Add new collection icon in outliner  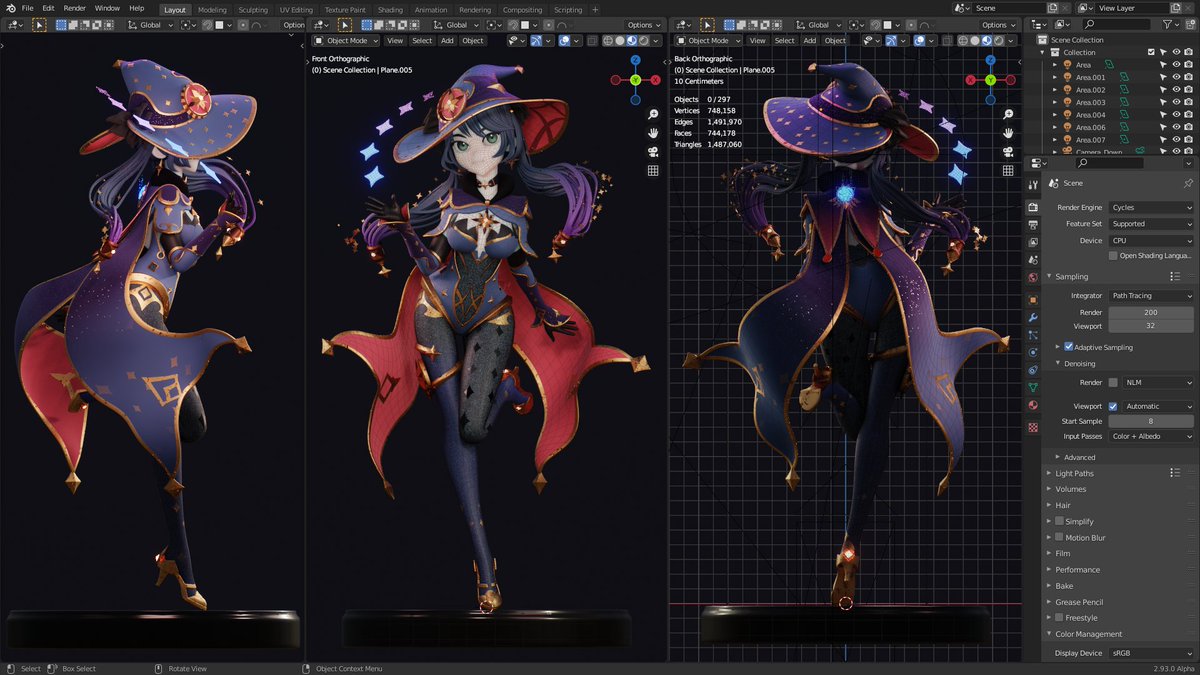coord(1188,24)
